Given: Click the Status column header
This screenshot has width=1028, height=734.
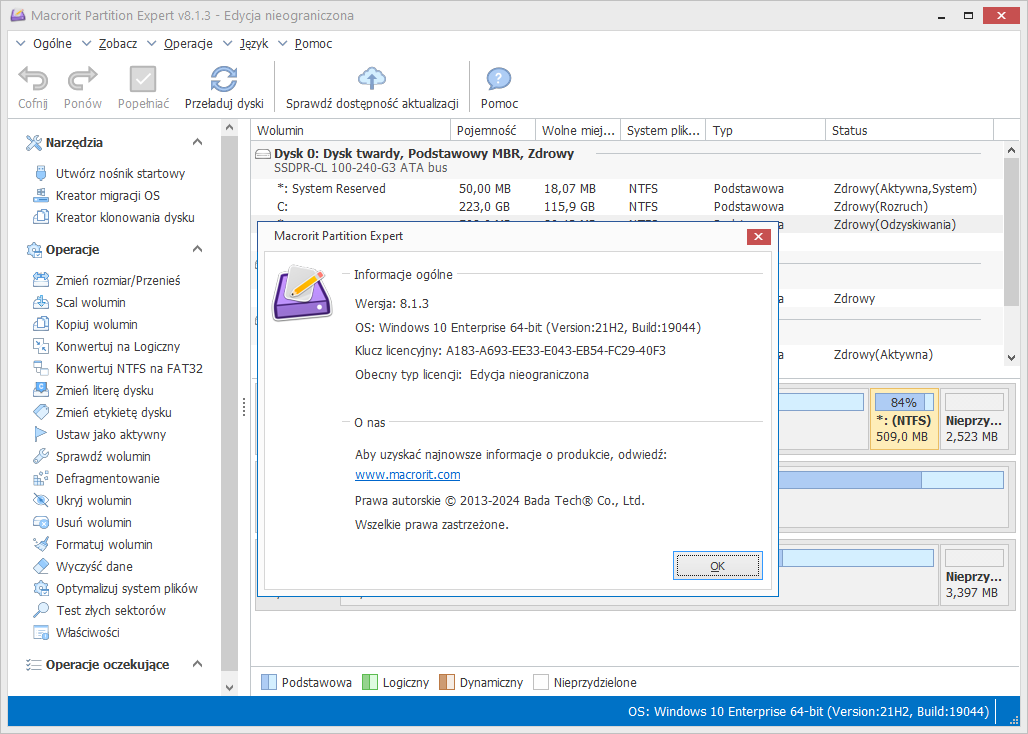Looking at the screenshot, I should pos(909,130).
